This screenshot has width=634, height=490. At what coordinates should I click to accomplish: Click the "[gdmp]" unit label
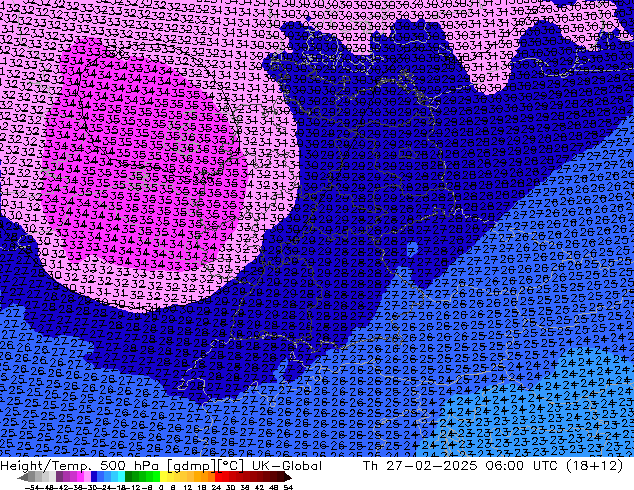coord(191,466)
